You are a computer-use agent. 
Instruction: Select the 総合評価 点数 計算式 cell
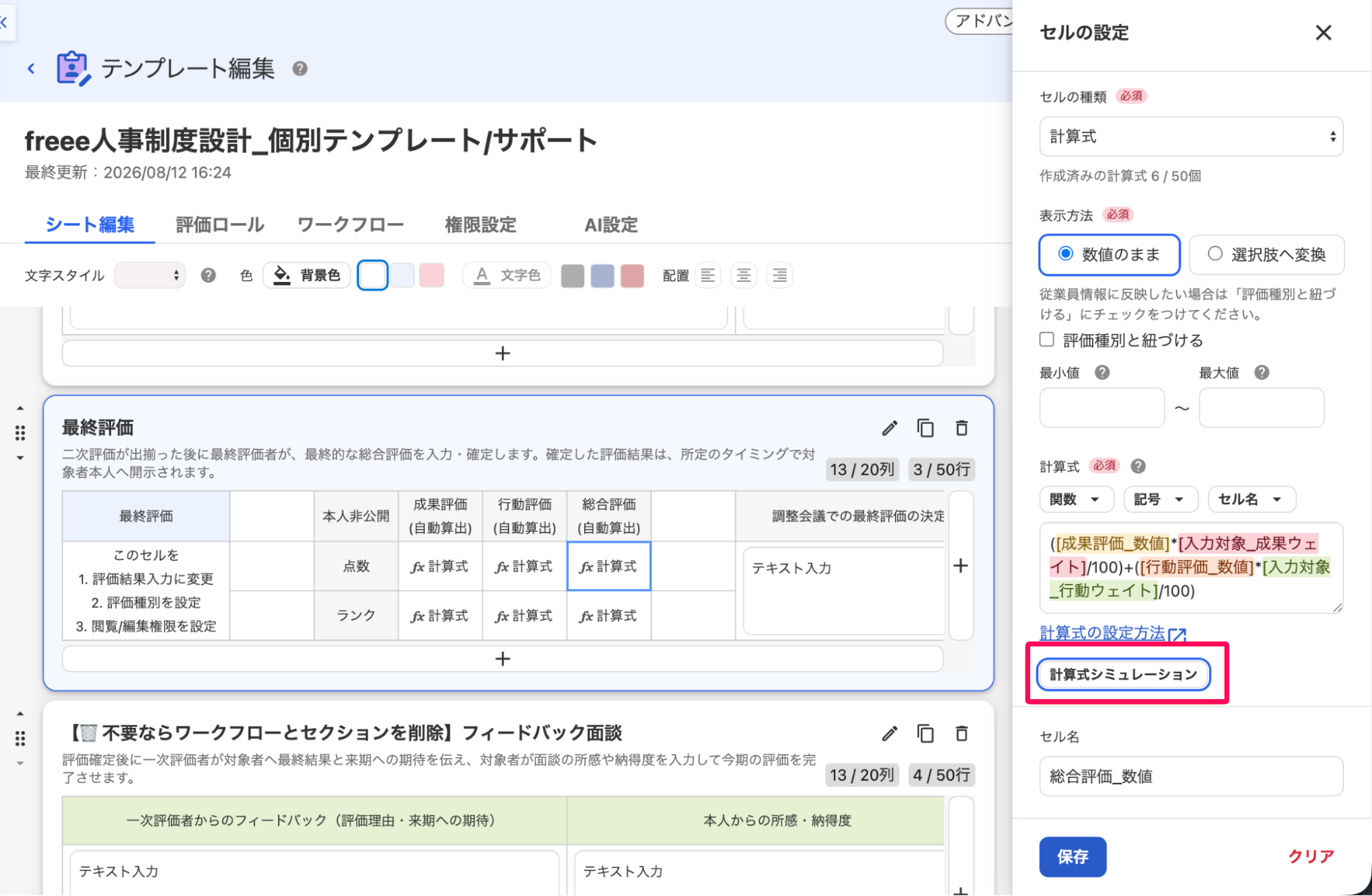point(609,566)
